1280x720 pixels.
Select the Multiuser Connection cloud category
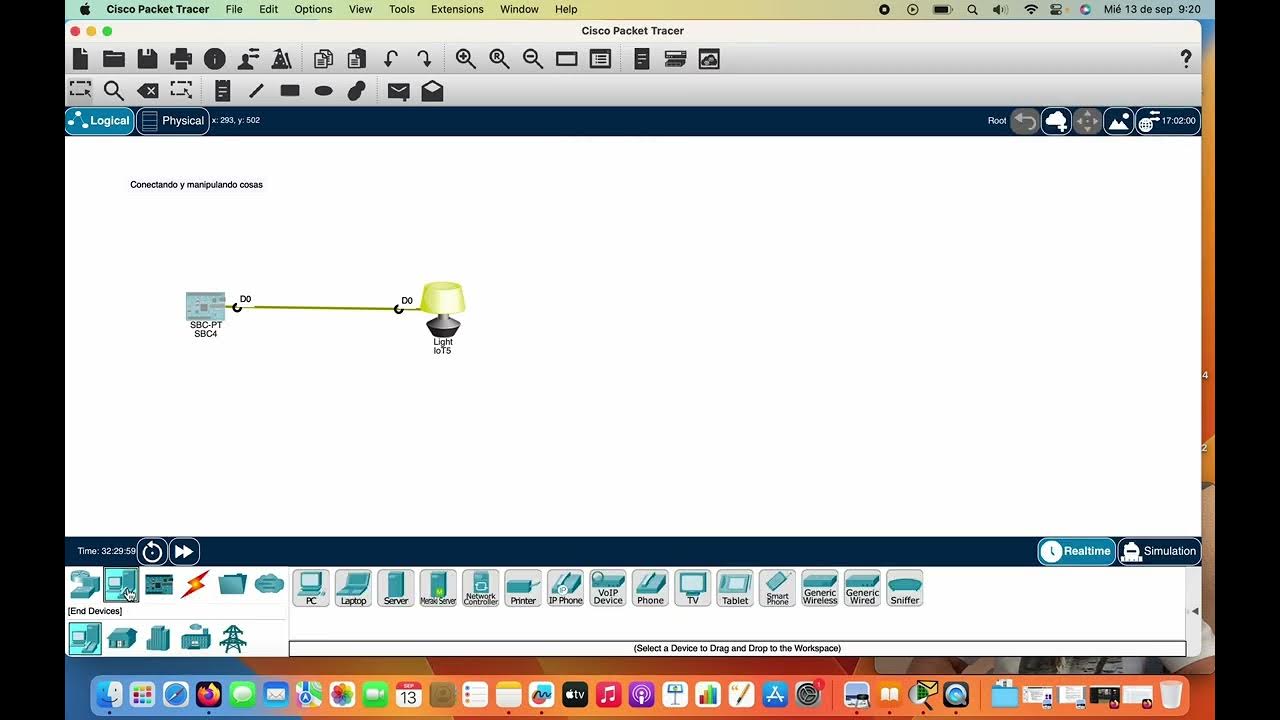269,585
